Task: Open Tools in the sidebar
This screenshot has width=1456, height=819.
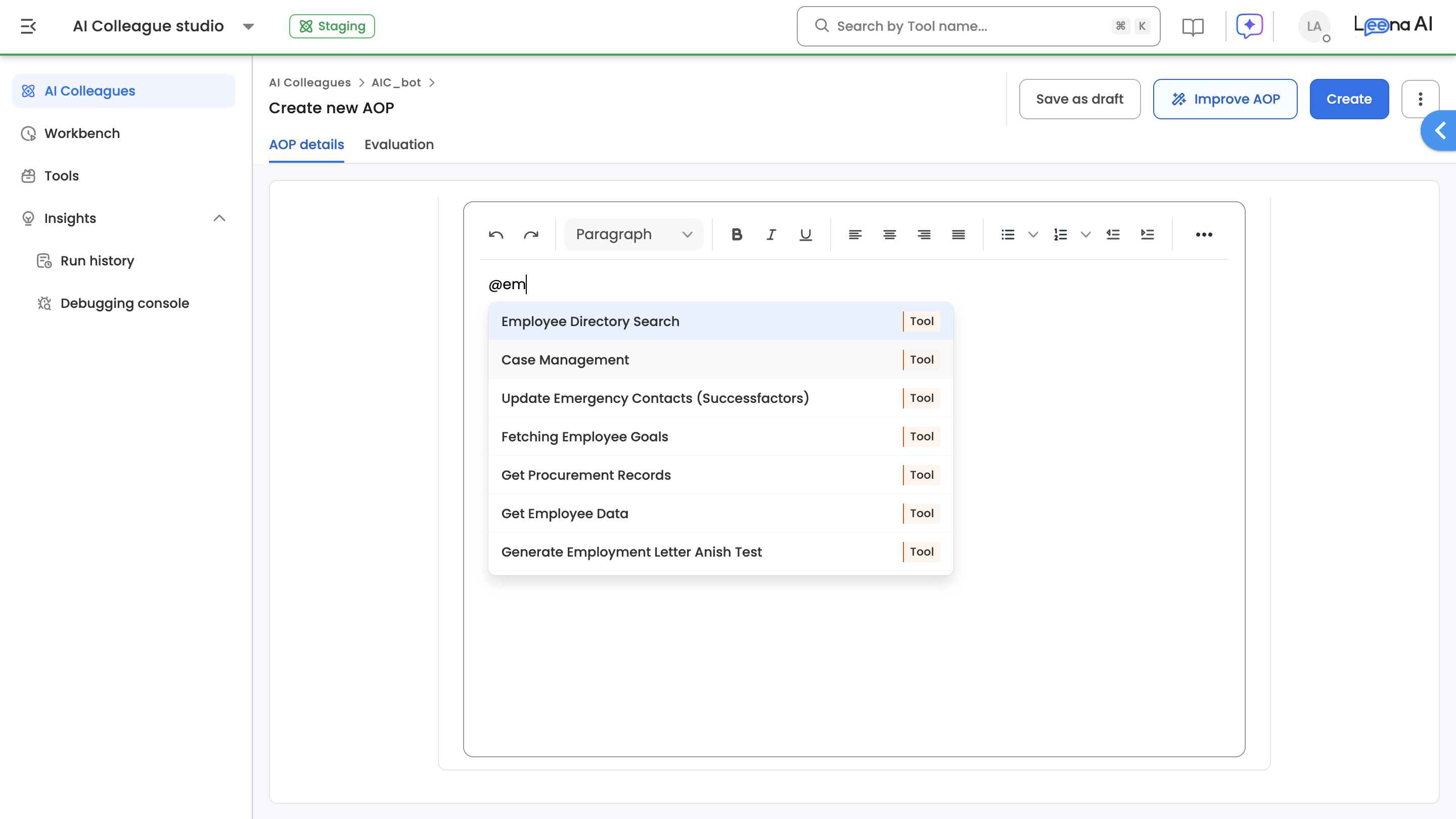Action: 124,176
